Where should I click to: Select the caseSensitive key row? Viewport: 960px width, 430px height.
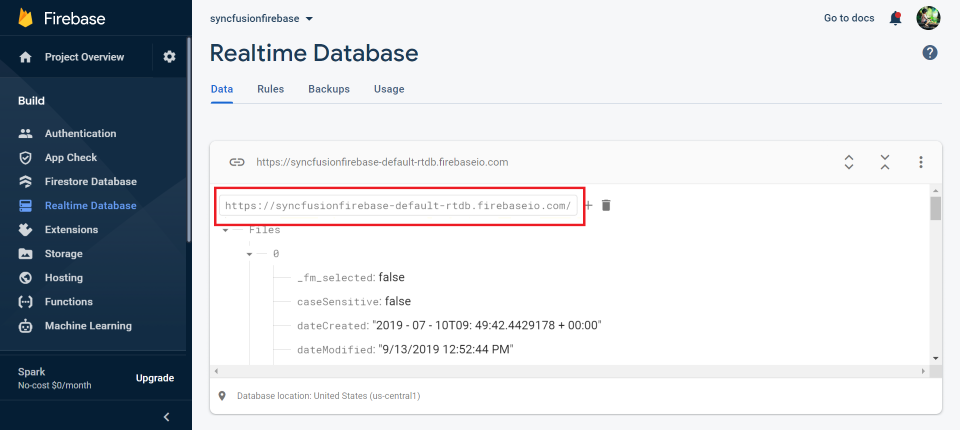[x=354, y=301]
